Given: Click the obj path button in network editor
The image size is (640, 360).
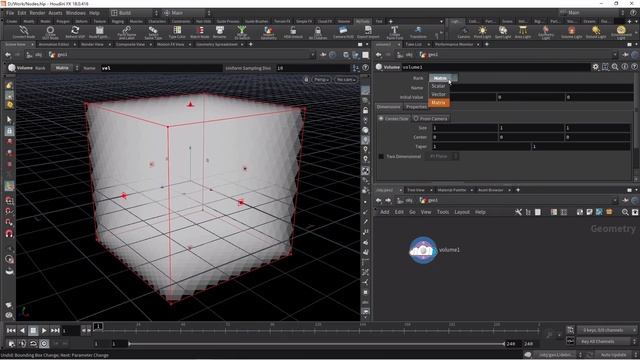Looking at the screenshot, I should tap(404, 200).
